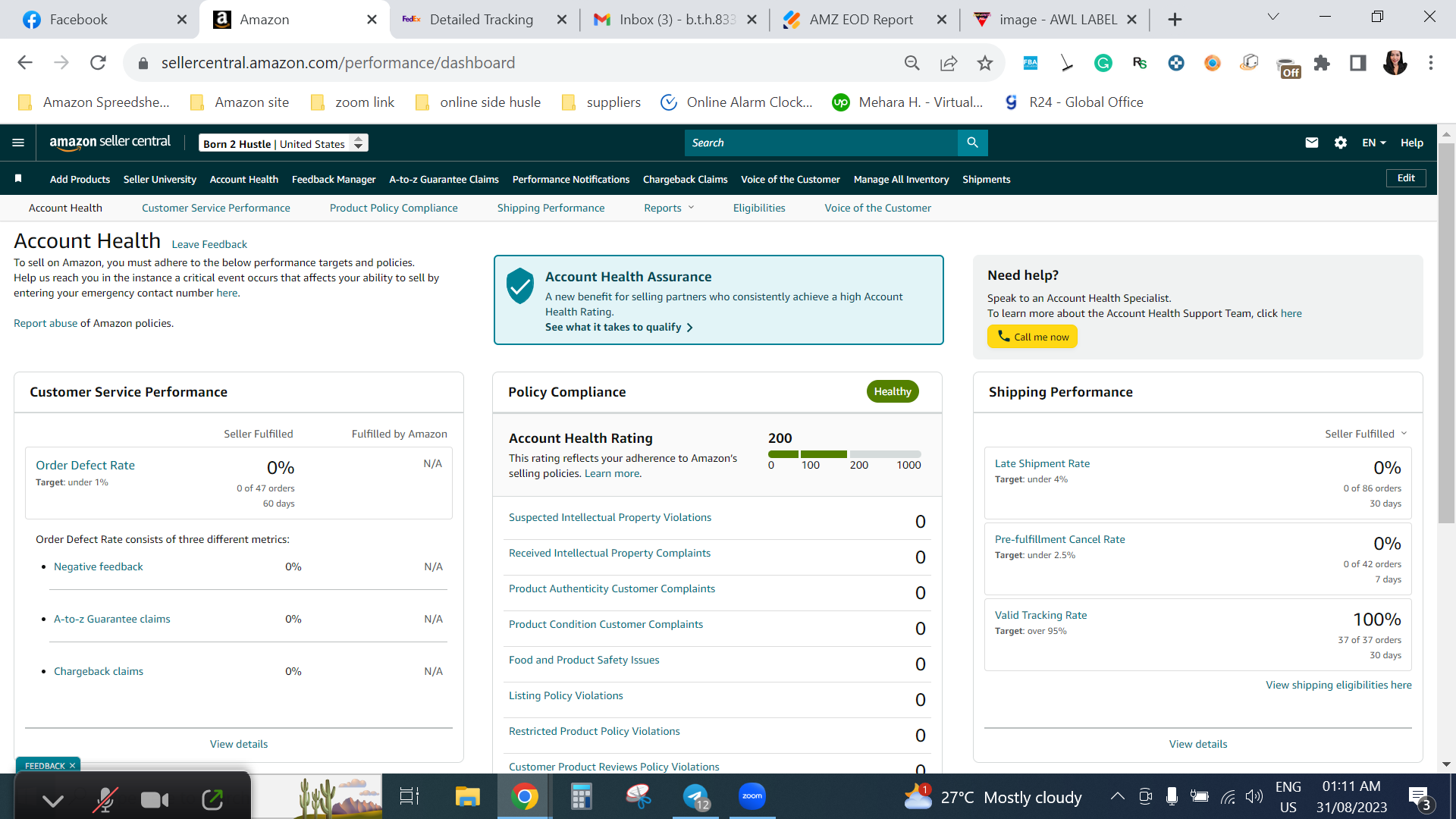
Task: Open Chrome from the Windows taskbar
Action: coord(524,796)
